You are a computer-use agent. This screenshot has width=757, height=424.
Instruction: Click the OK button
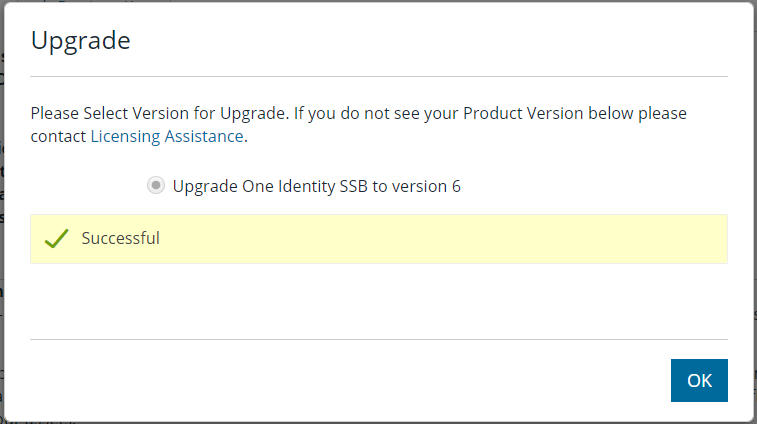coord(699,380)
